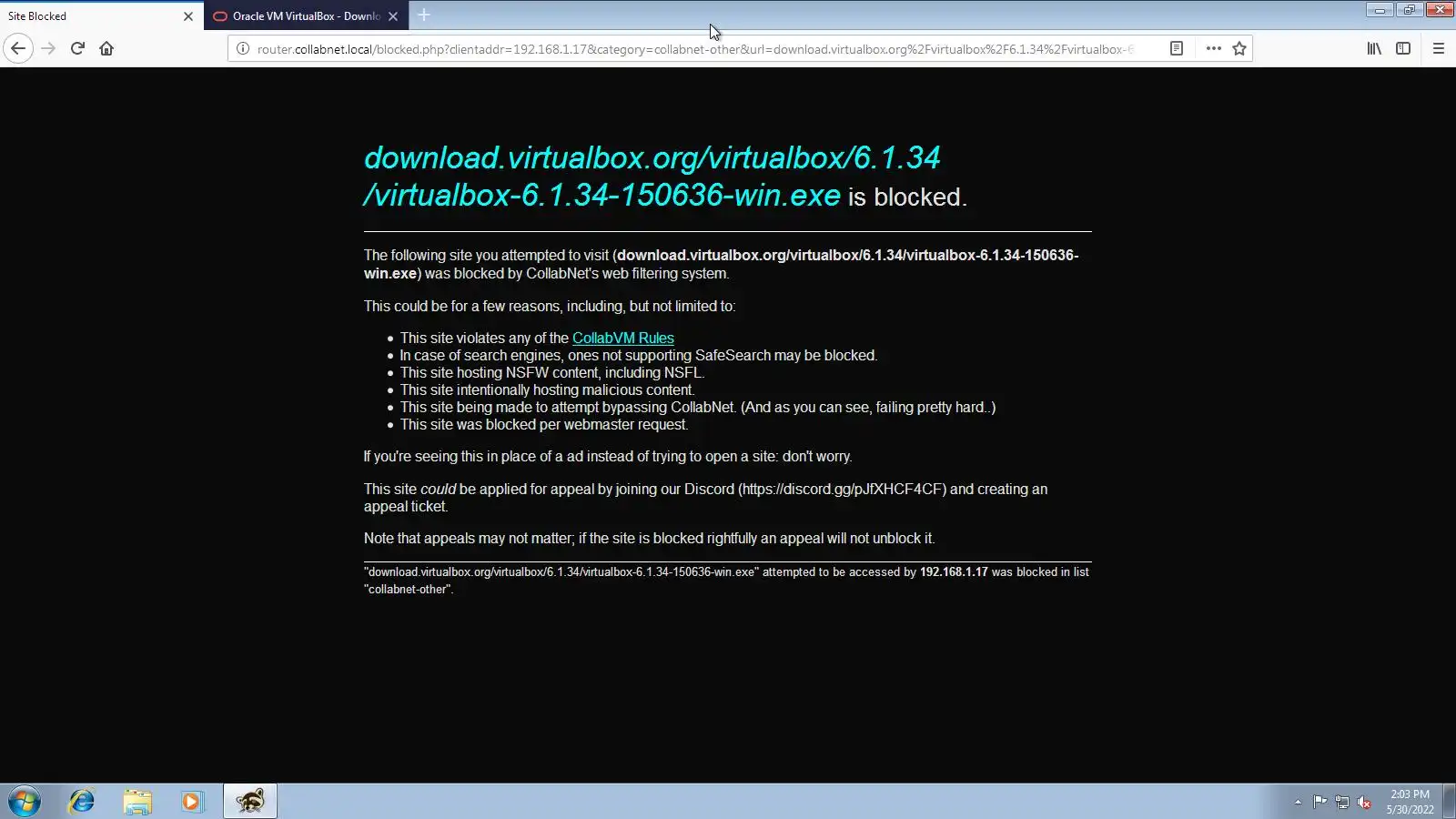Click the address bar URL field
The width and height of the screenshot is (1456, 819).
[695, 49]
